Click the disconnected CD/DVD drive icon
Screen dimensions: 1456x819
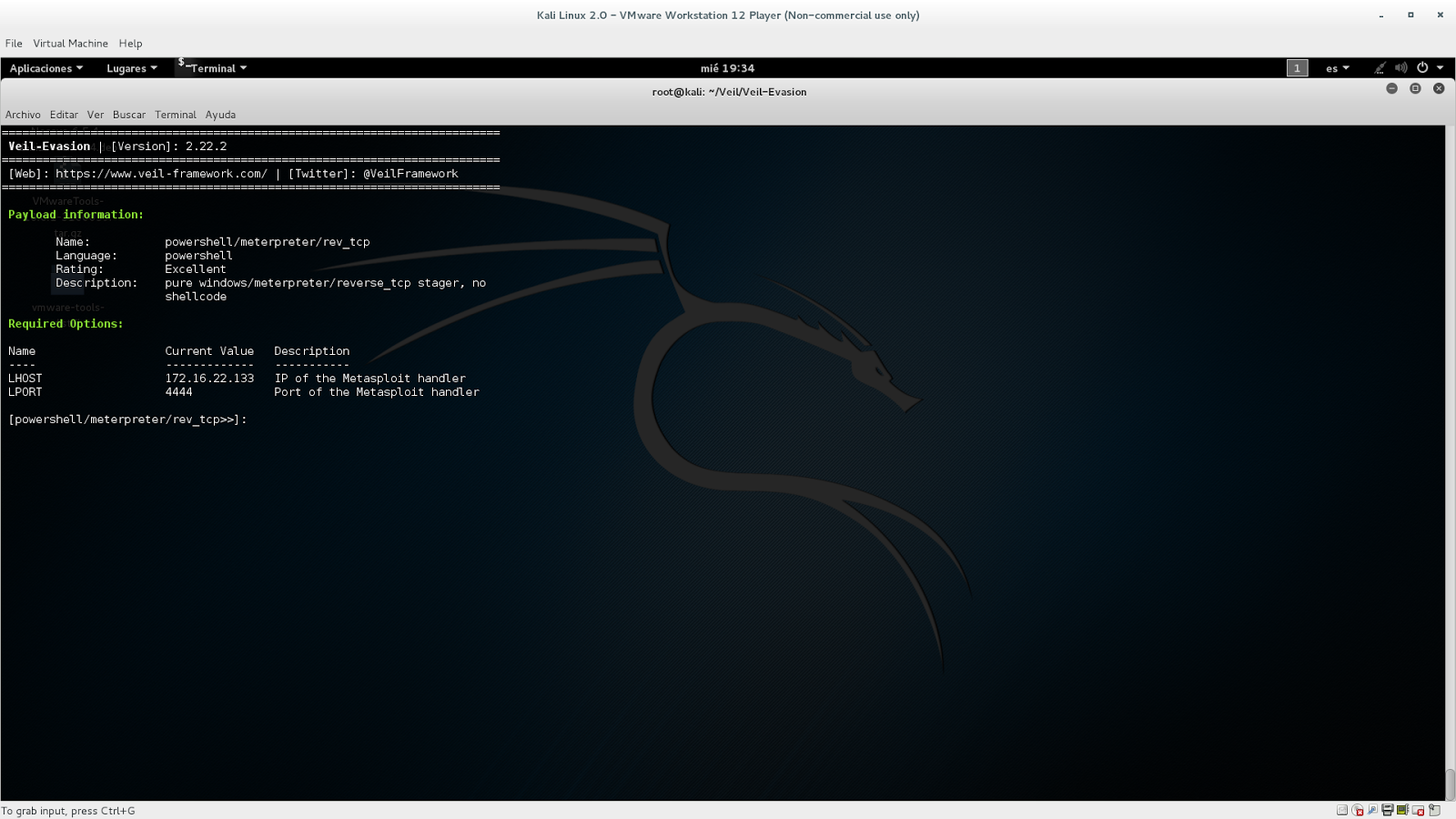tap(1358, 810)
